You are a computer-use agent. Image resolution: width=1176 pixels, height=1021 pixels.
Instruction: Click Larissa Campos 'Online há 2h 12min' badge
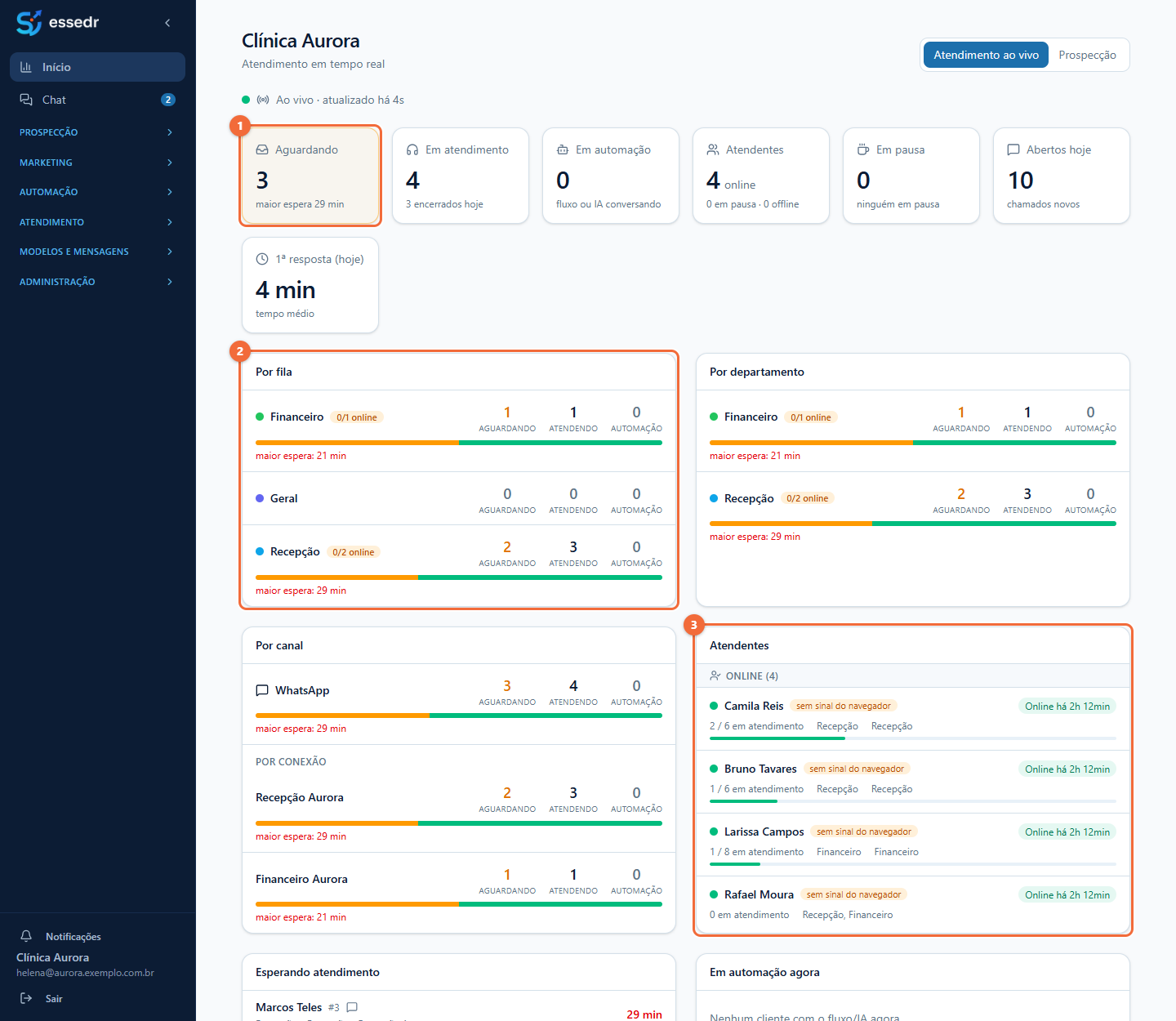tap(1067, 832)
